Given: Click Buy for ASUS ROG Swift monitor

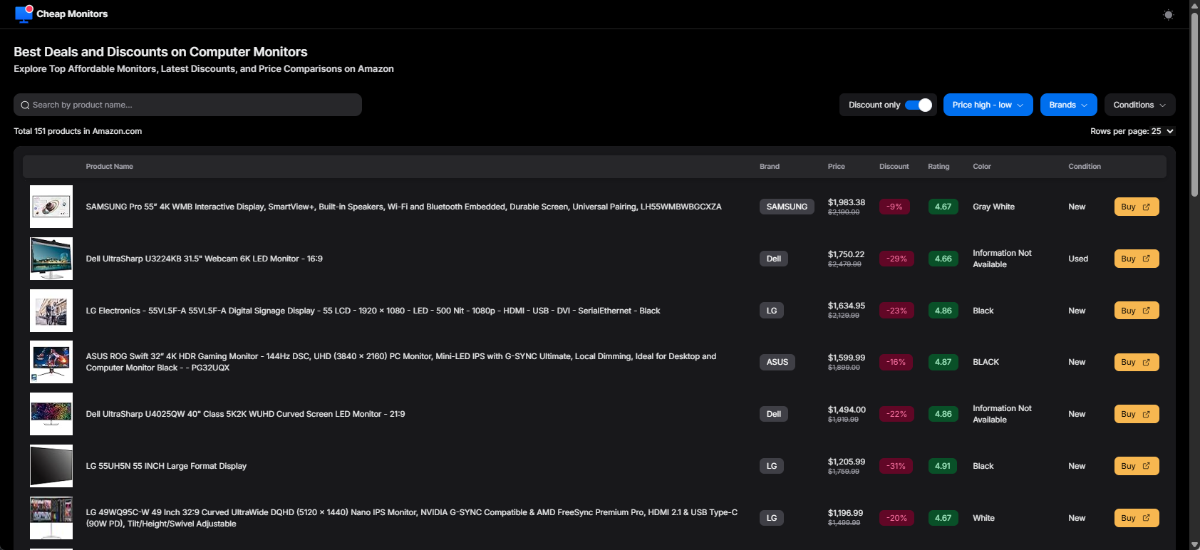Looking at the screenshot, I should tap(1137, 362).
